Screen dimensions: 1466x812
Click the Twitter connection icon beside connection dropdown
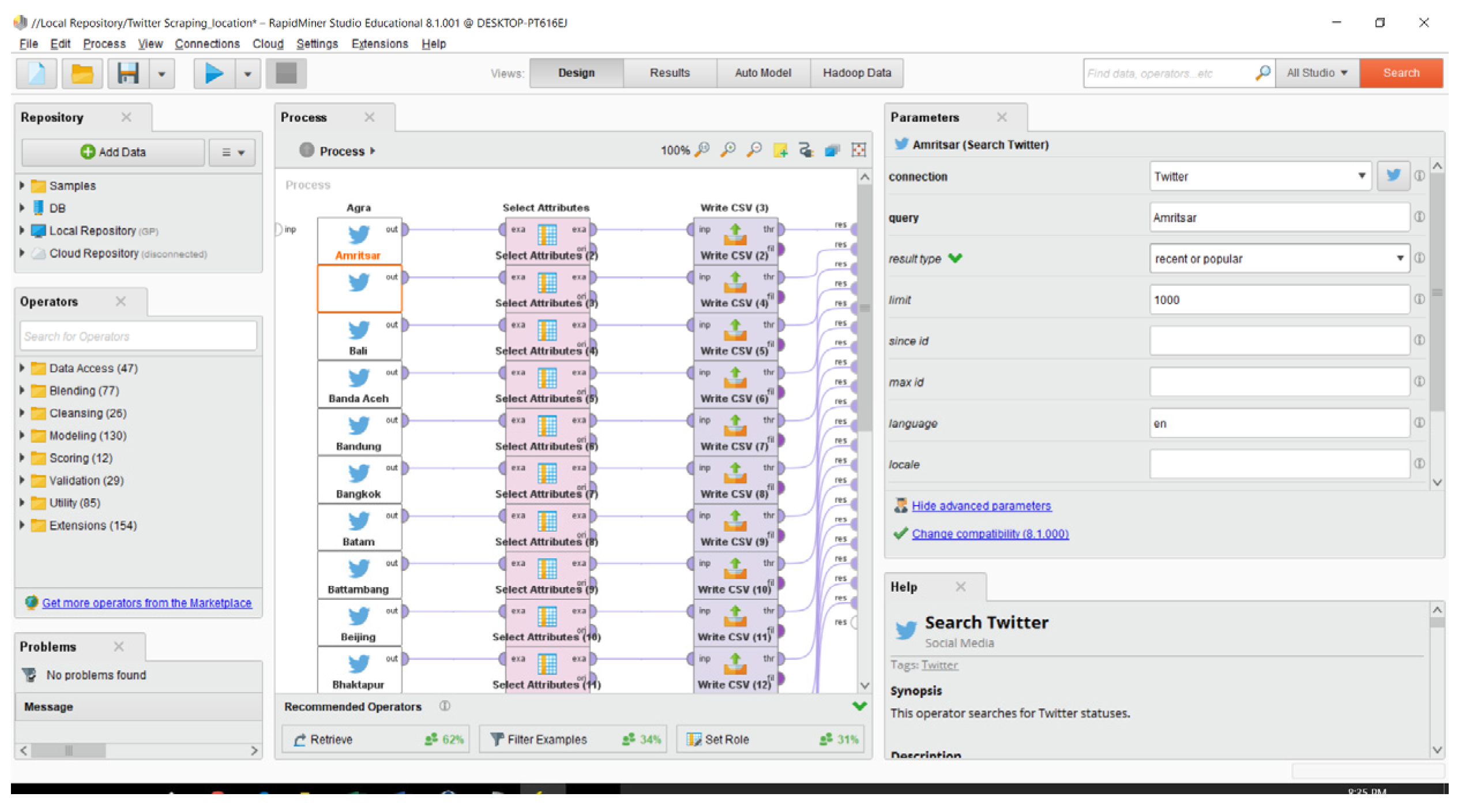coord(1393,176)
